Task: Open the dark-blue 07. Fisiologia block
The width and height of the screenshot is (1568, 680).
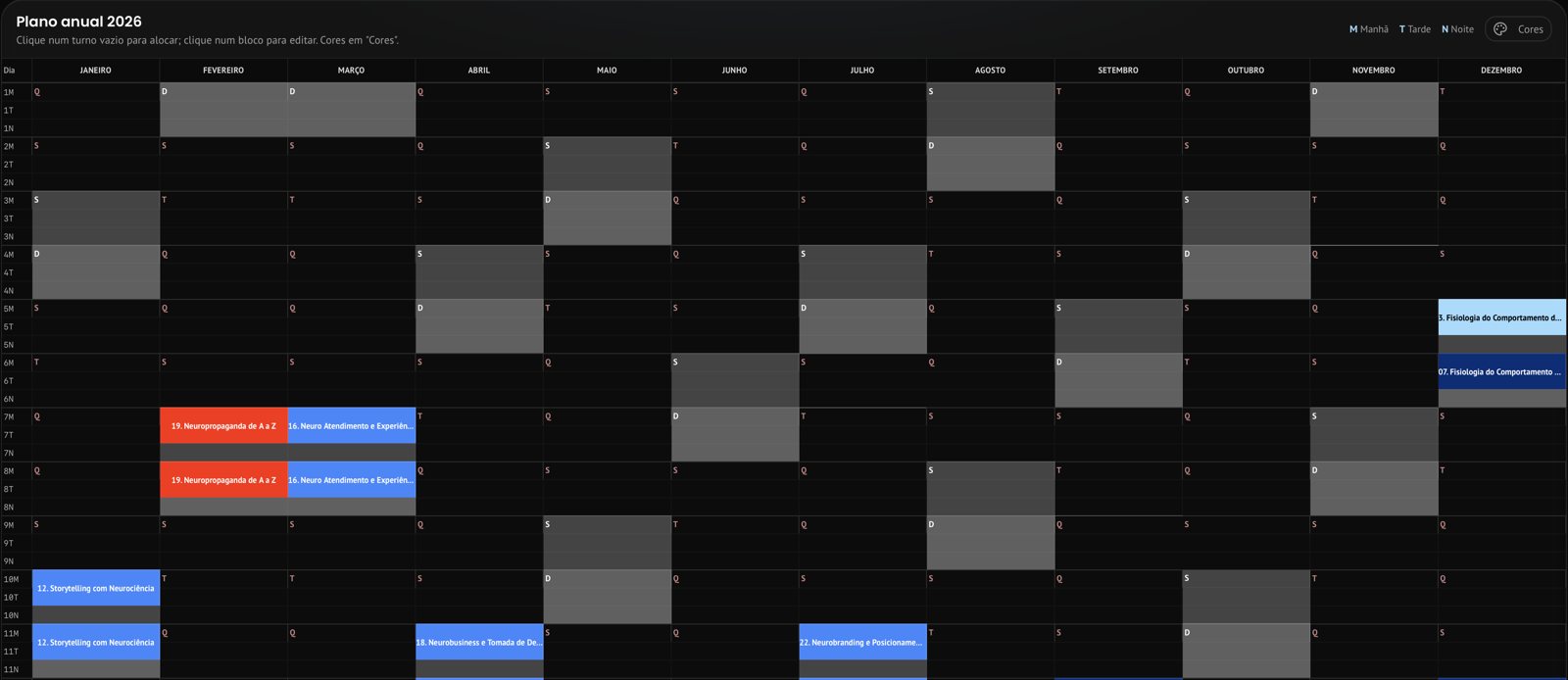Action: [1501, 372]
